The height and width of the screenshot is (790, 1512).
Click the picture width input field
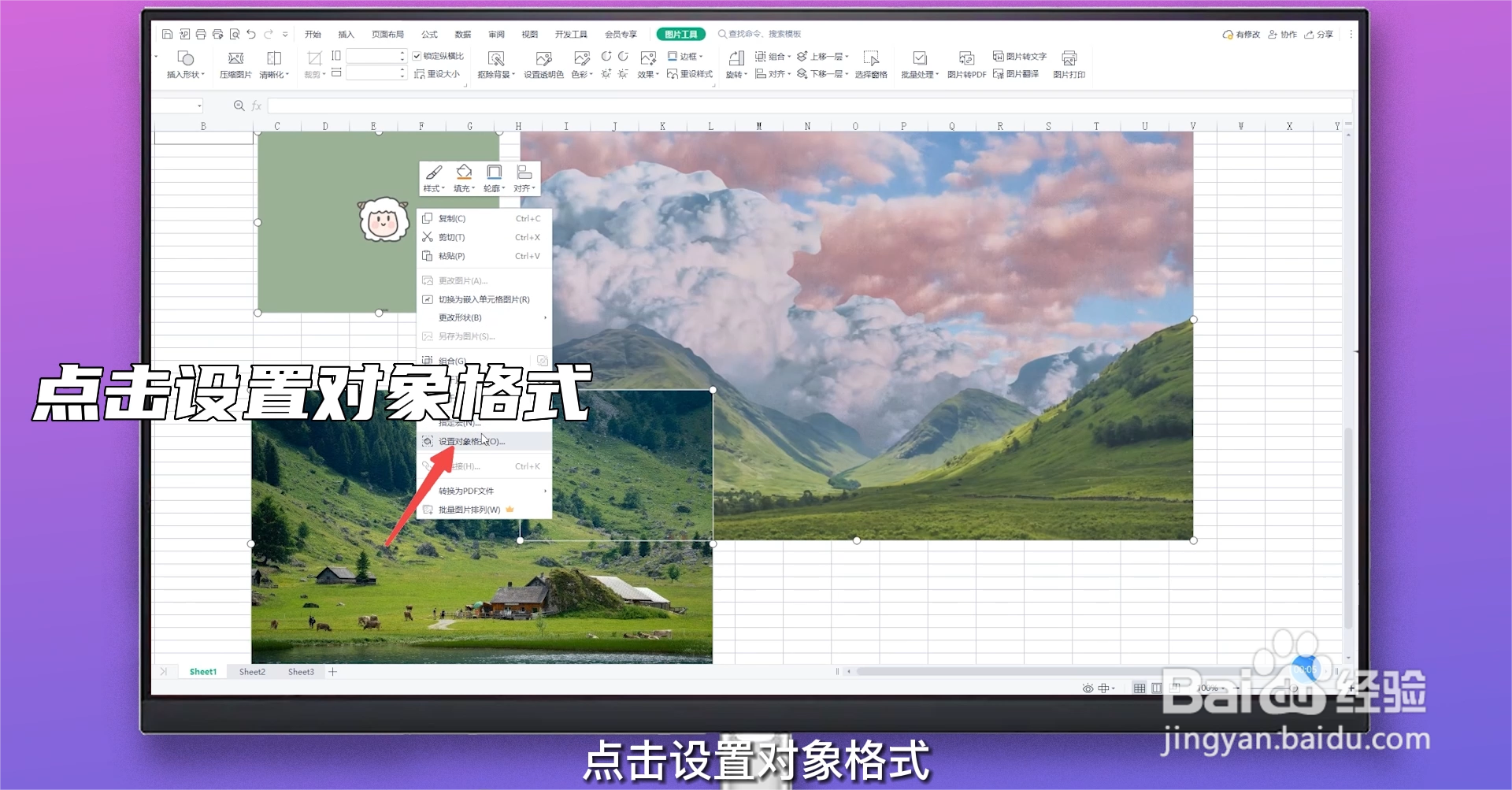[x=376, y=73]
